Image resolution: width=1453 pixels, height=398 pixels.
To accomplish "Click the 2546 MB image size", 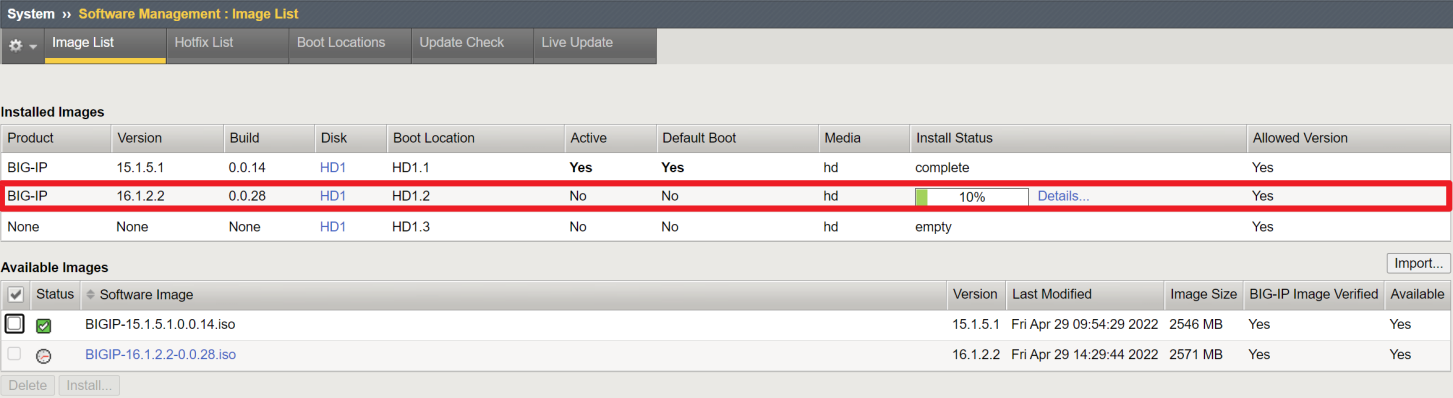I will (1196, 324).
